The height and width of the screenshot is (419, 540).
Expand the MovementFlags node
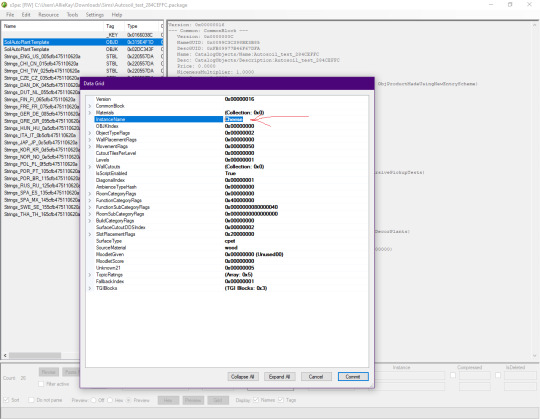tap(90, 146)
